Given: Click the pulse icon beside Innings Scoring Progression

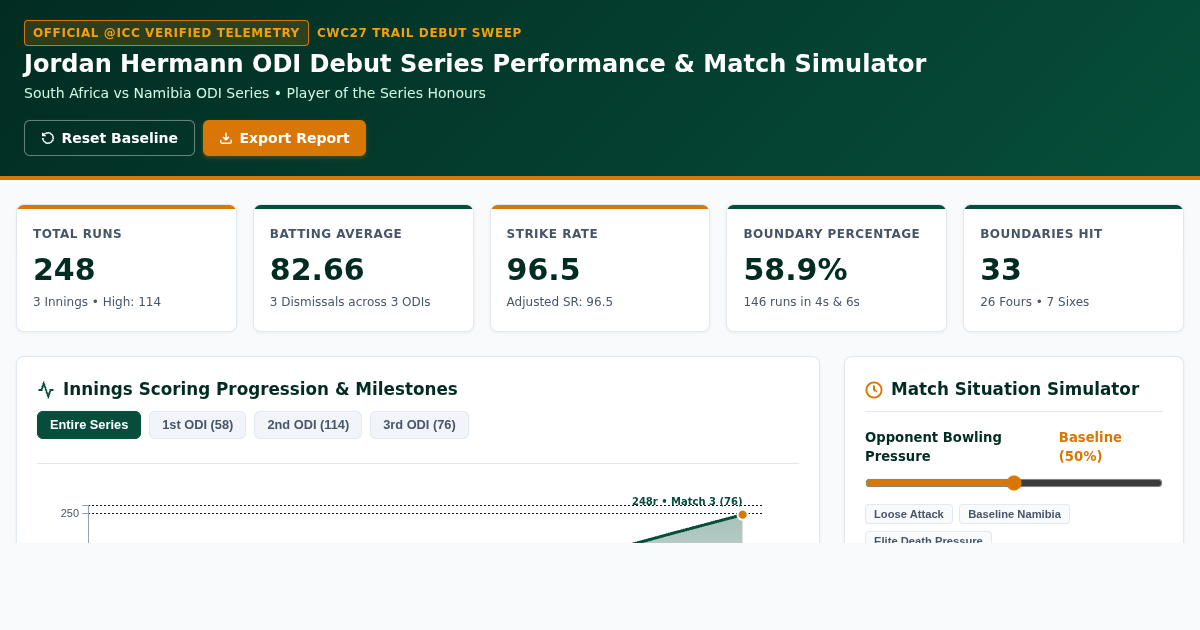Looking at the screenshot, I should [x=46, y=390].
